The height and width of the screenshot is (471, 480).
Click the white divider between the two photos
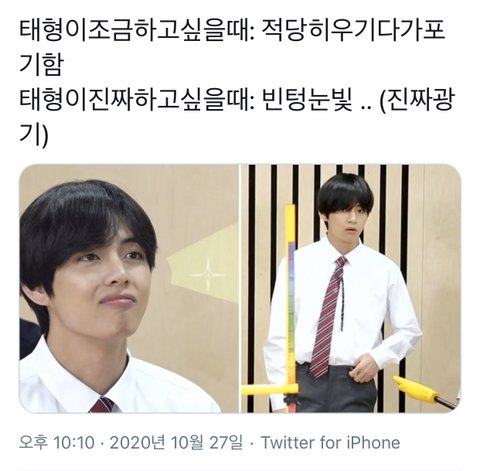point(240,289)
